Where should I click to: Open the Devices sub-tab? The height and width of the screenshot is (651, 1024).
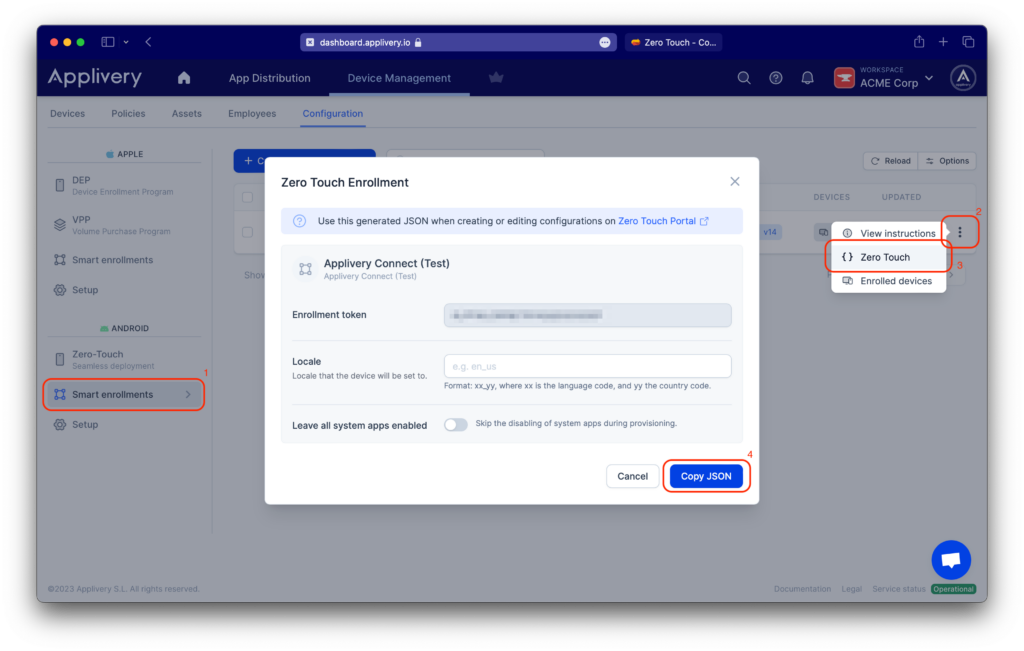coord(67,113)
